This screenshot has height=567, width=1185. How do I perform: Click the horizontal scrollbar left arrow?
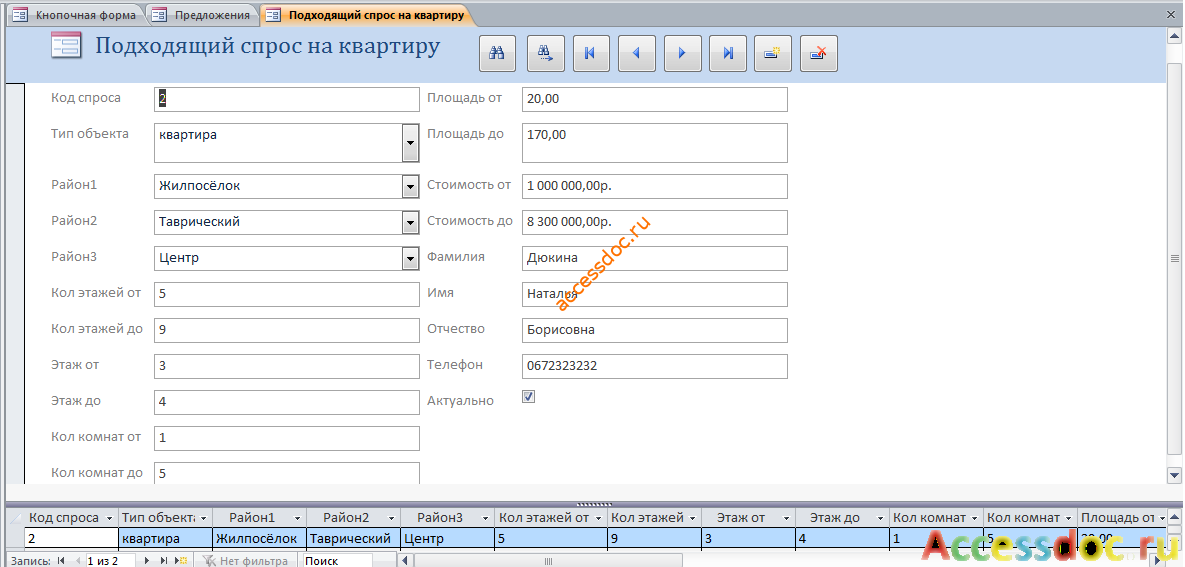[x=405, y=561]
